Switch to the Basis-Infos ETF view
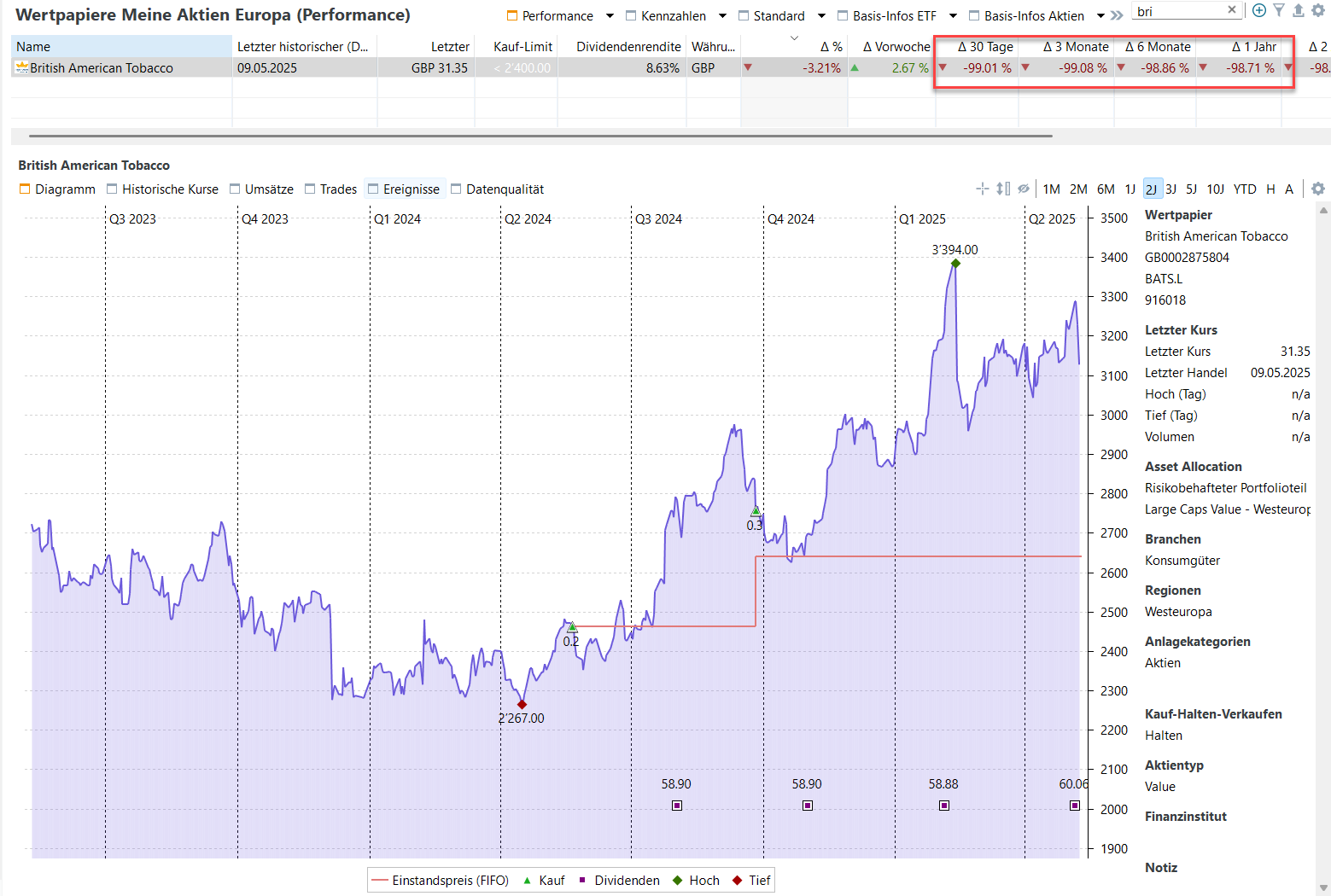Viewport: 1331px width, 896px height. point(887,16)
